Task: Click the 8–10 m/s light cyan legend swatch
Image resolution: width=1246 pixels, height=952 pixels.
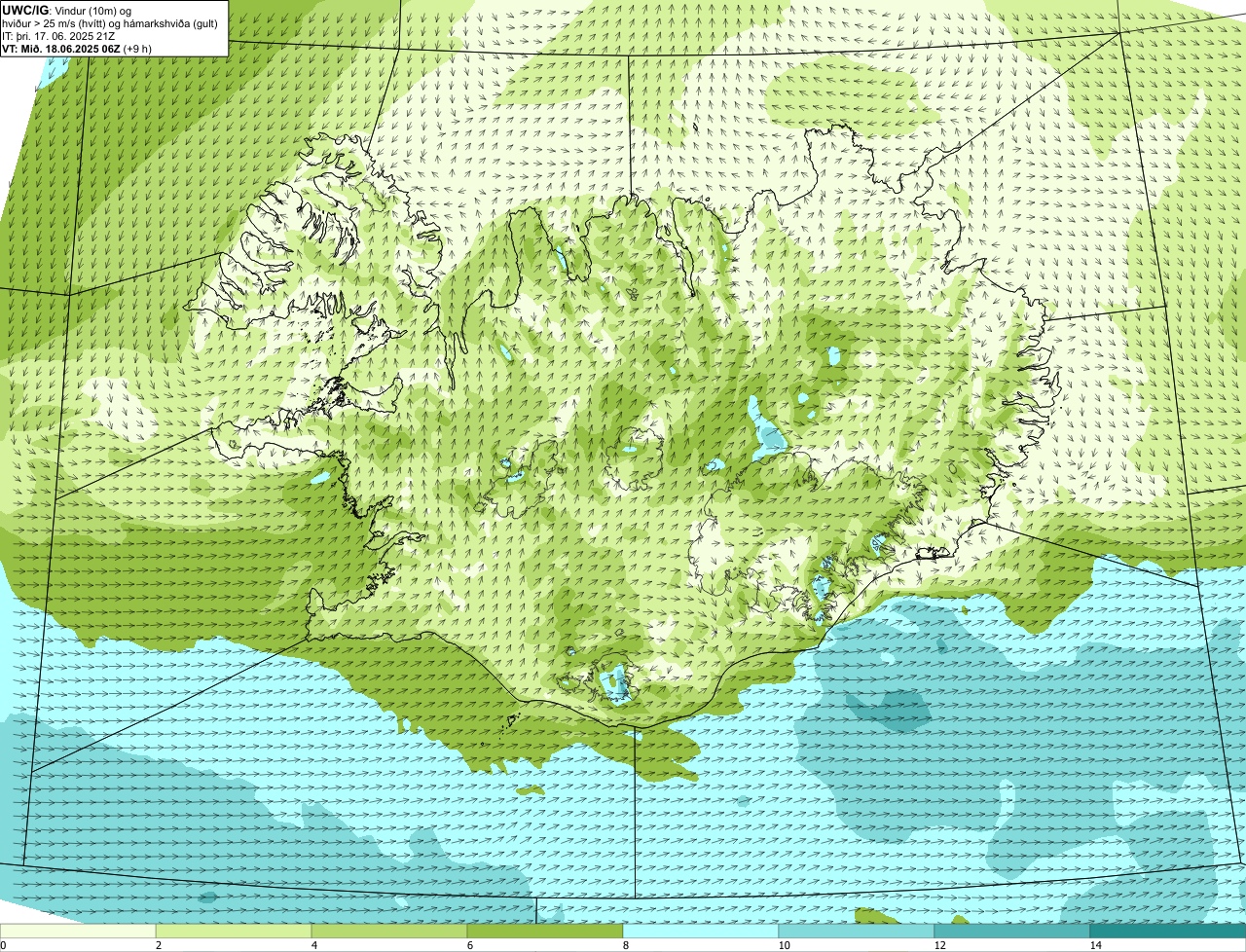Action: pyautogui.click(x=701, y=931)
